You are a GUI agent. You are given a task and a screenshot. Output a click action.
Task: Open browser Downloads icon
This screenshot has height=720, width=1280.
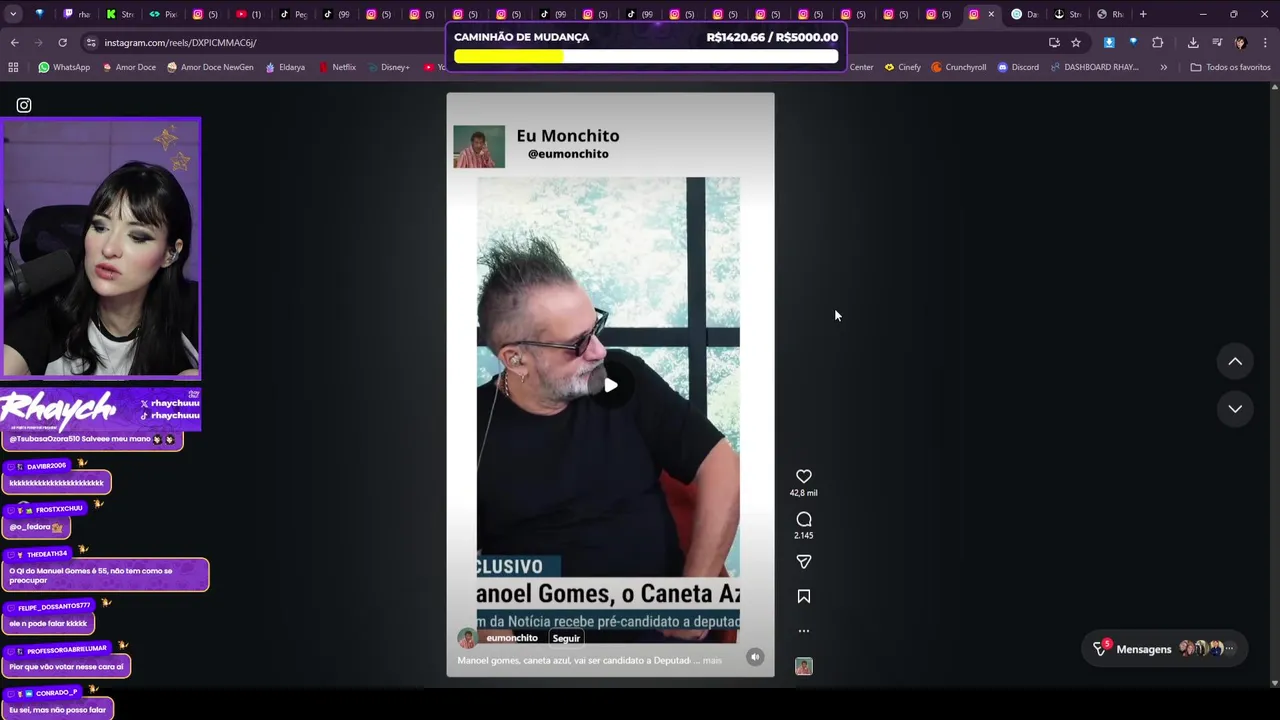(1193, 43)
